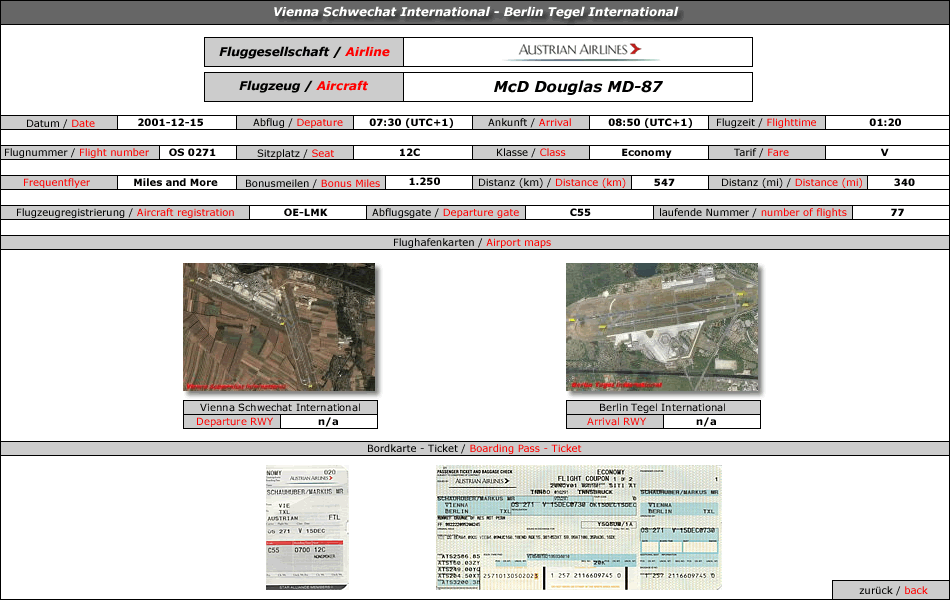Click the Sitzplatz / Seat label
Image resolution: width=950 pixels, height=600 pixels.
click(295, 153)
